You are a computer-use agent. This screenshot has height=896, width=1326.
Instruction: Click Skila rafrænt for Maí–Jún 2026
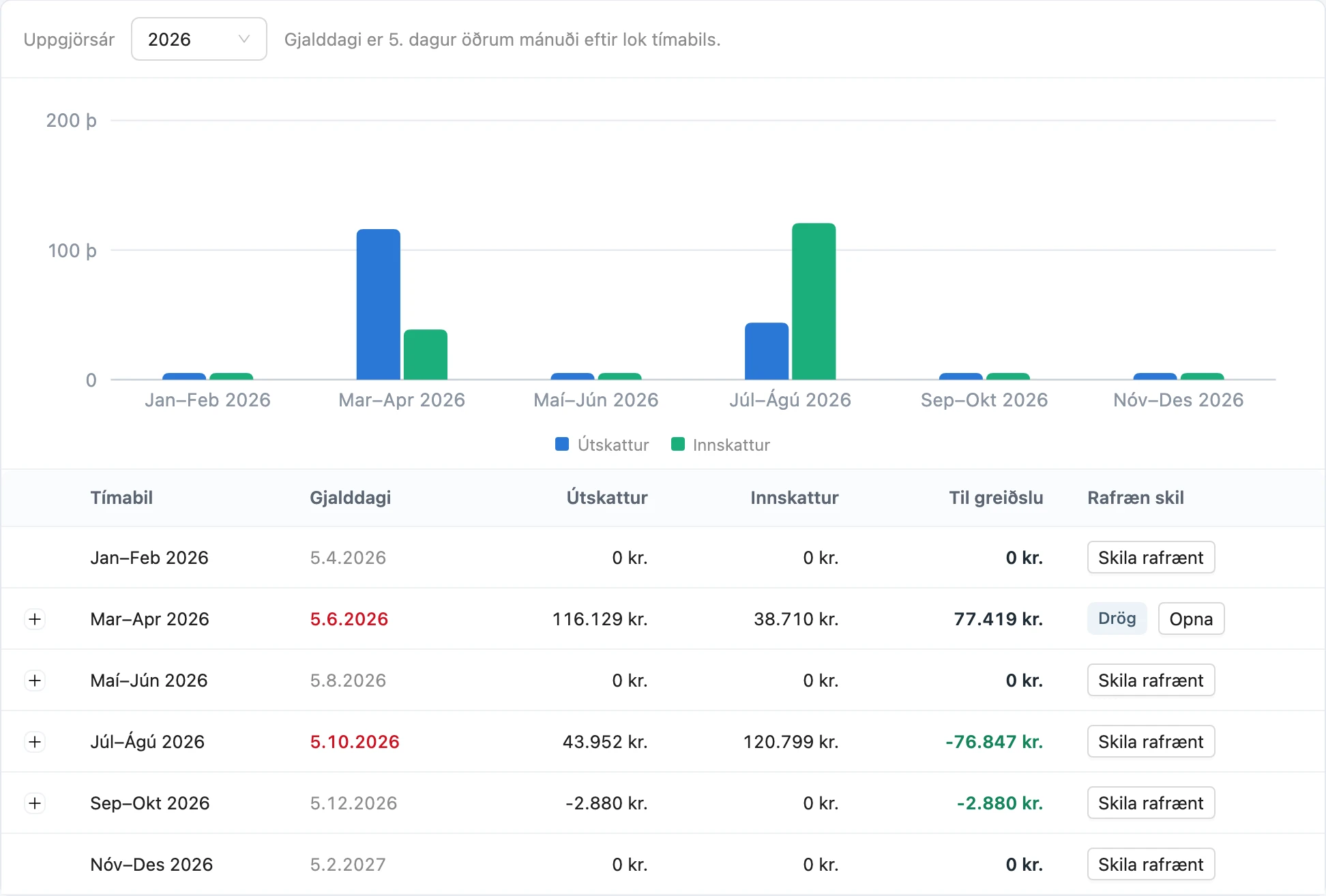[x=1151, y=681]
